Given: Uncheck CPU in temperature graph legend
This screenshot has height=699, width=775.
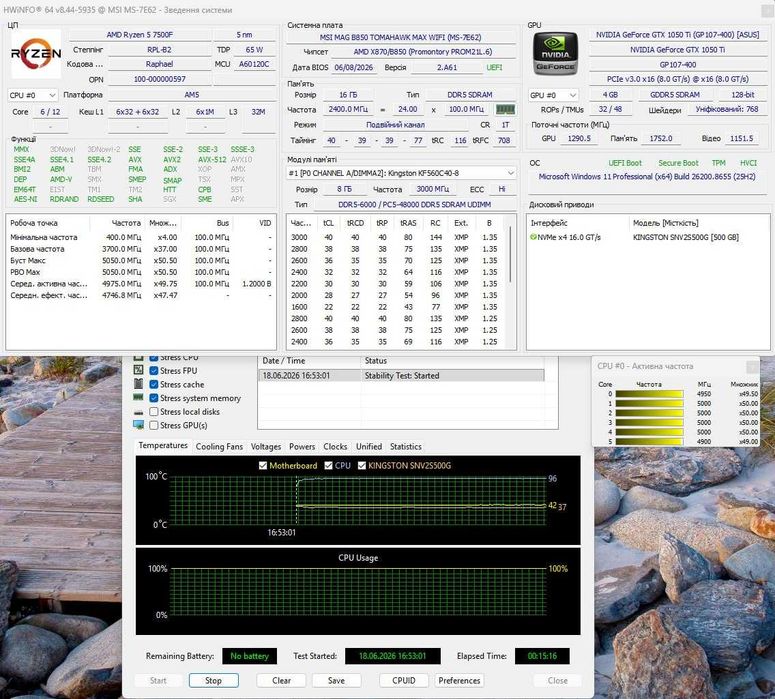Looking at the screenshot, I should pos(328,466).
